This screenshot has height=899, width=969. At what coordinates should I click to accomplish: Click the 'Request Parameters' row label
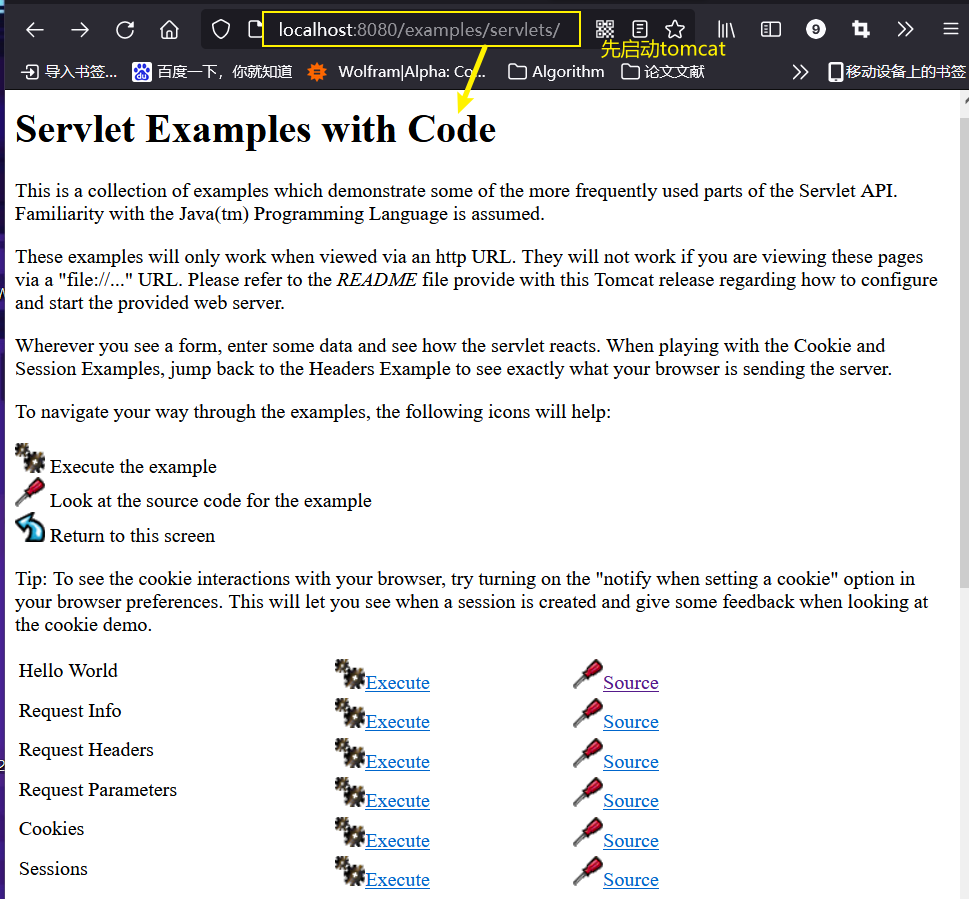click(x=98, y=790)
